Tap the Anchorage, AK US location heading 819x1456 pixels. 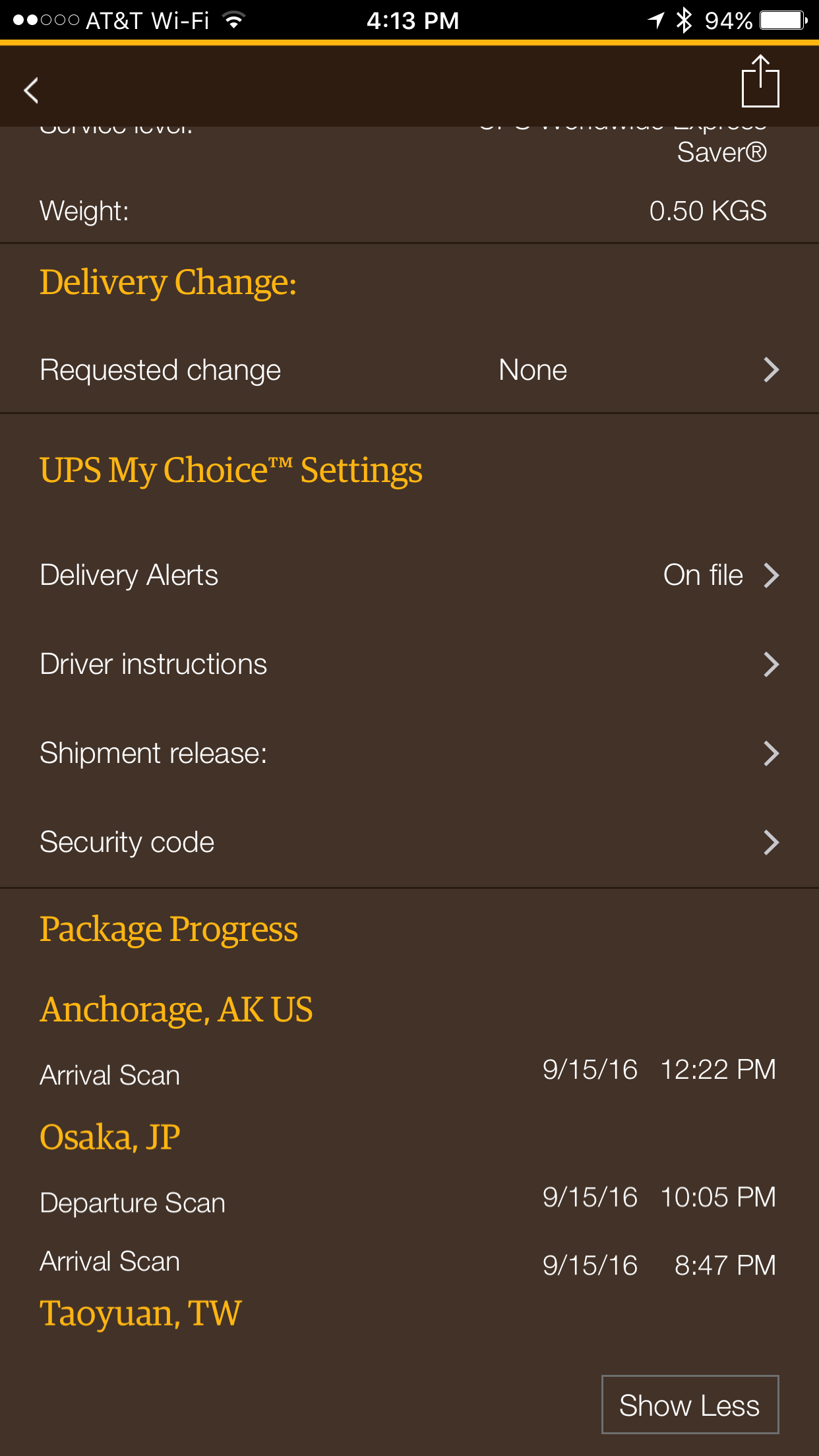point(177,1010)
